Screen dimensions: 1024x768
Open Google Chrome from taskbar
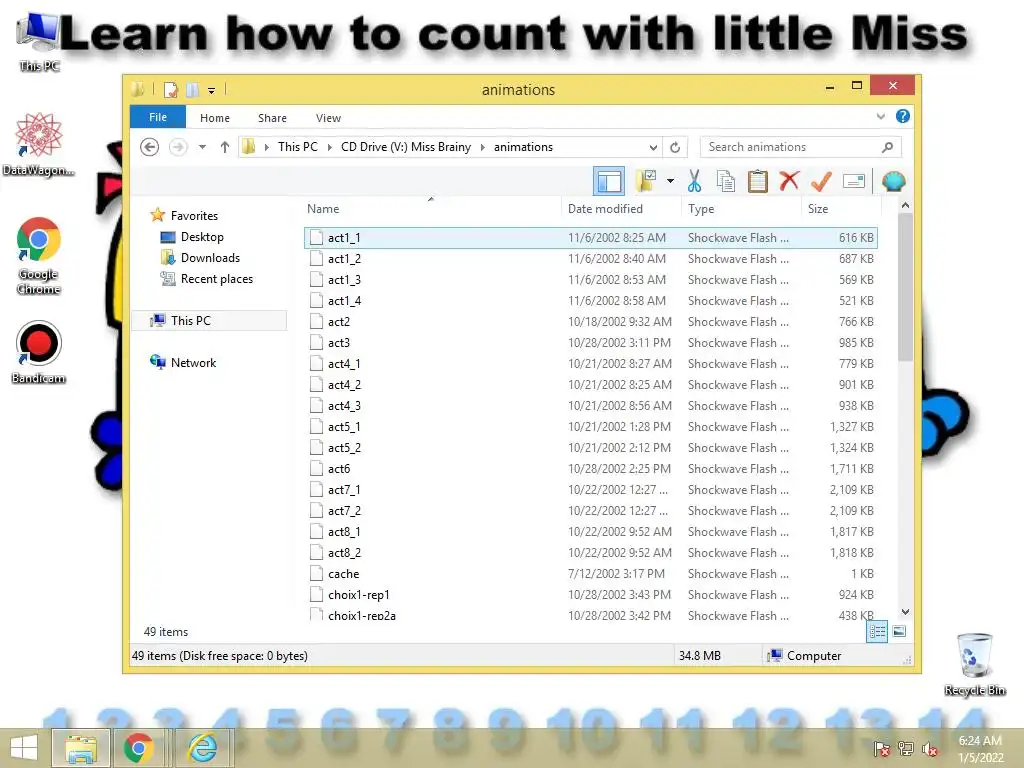click(138, 748)
